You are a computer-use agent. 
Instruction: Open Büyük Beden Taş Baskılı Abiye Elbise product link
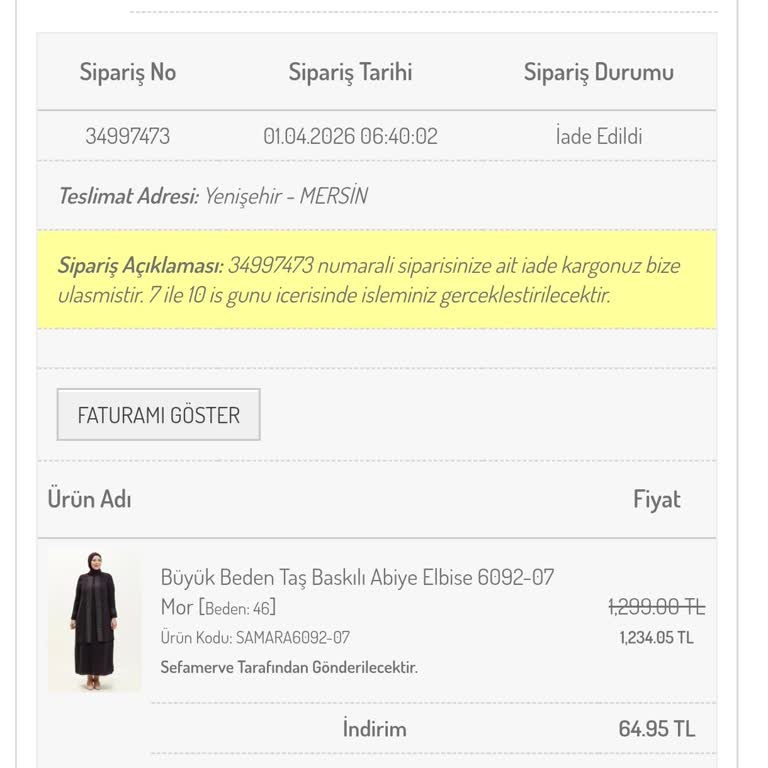pyautogui.click(x=357, y=592)
